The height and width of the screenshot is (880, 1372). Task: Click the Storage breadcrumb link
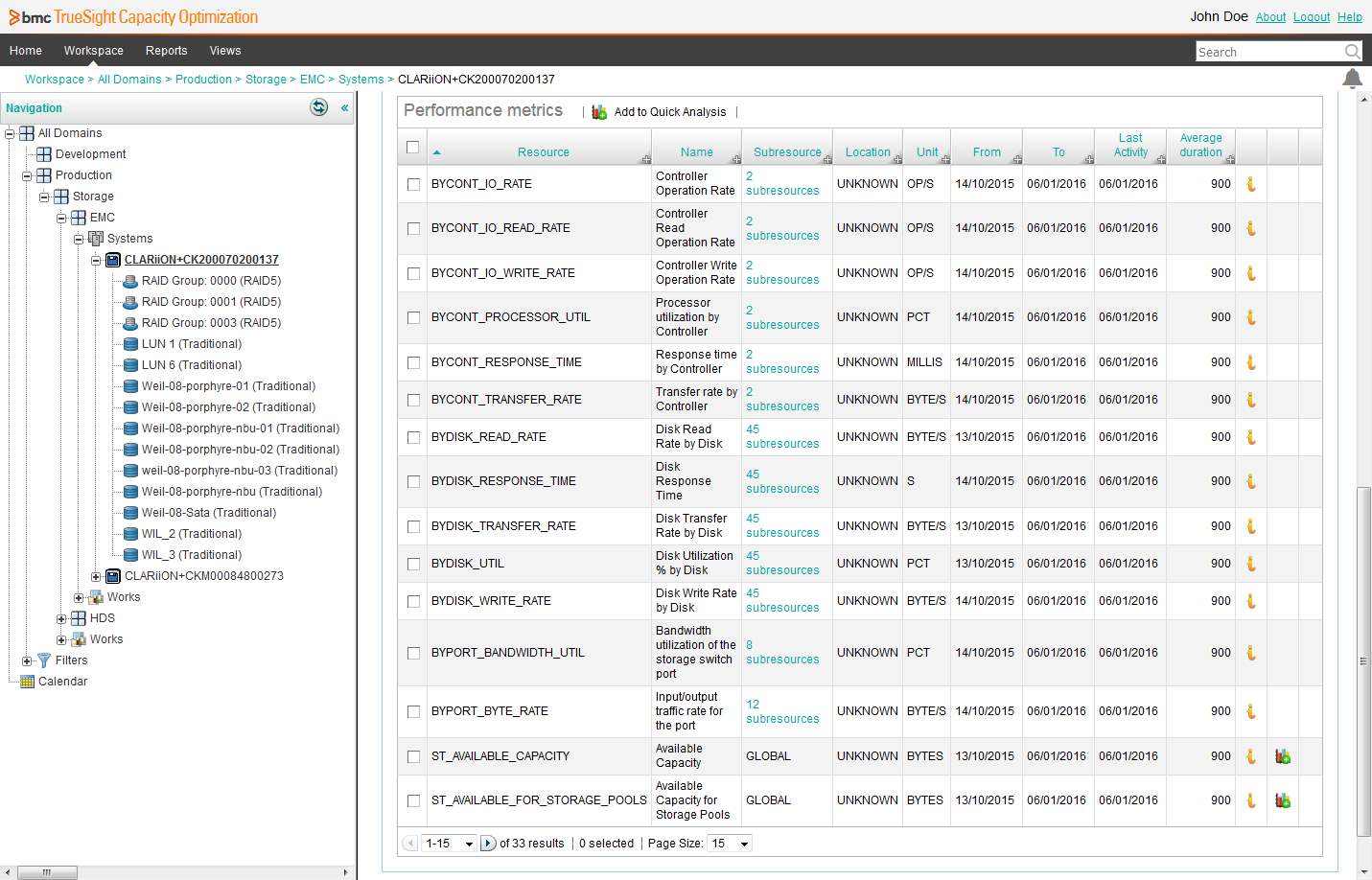pyautogui.click(x=266, y=80)
